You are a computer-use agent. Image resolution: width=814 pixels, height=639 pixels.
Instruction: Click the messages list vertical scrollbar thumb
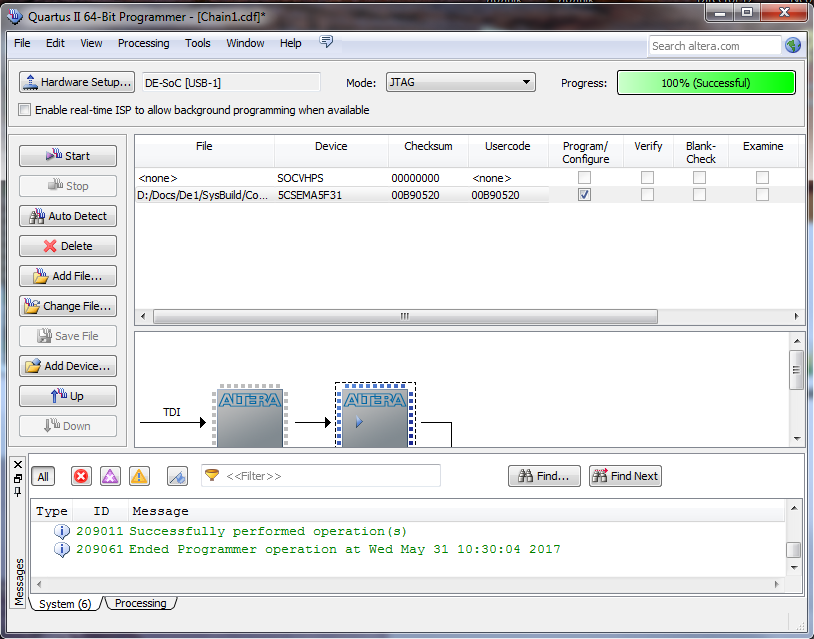[793, 550]
